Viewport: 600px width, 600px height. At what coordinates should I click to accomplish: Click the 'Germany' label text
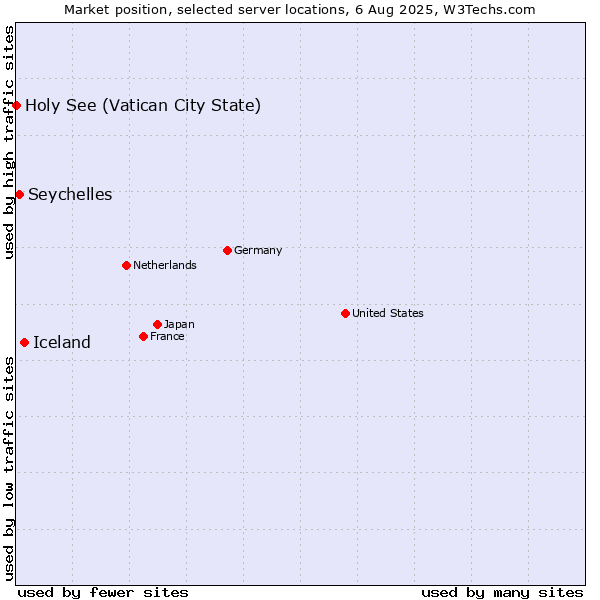tap(258, 251)
